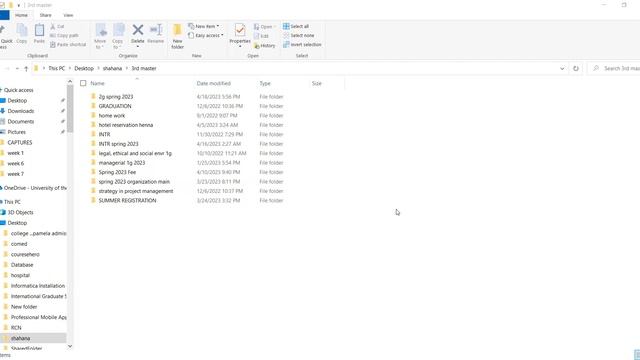Select strategy in project management folder
The width and height of the screenshot is (640, 360).
[136, 191]
